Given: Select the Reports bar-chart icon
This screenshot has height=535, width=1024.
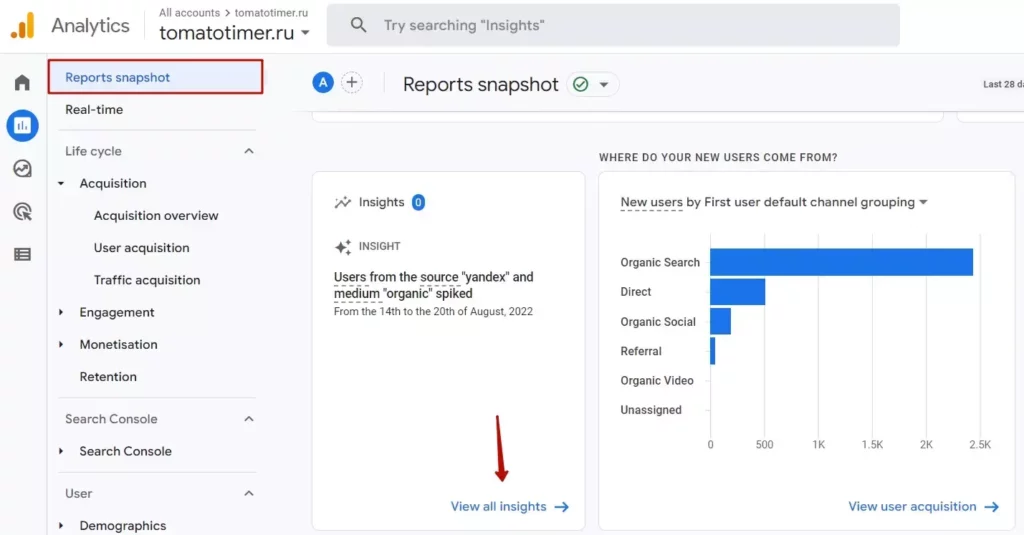Looking at the screenshot, I should 22,125.
